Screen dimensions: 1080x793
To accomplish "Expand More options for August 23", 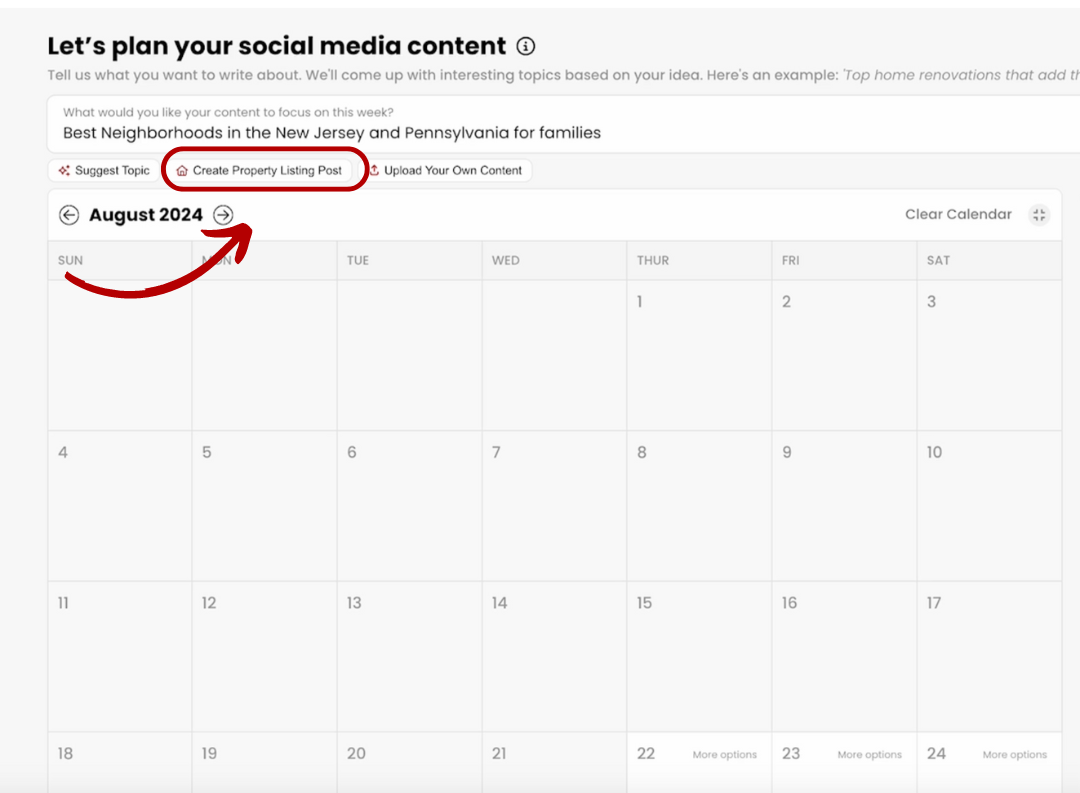I will click(x=869, y=754).
